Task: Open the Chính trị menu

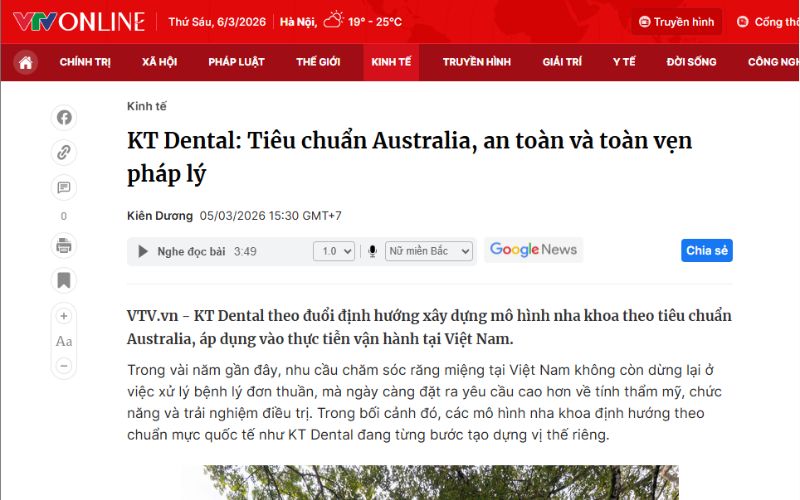Action: (85, 62)
